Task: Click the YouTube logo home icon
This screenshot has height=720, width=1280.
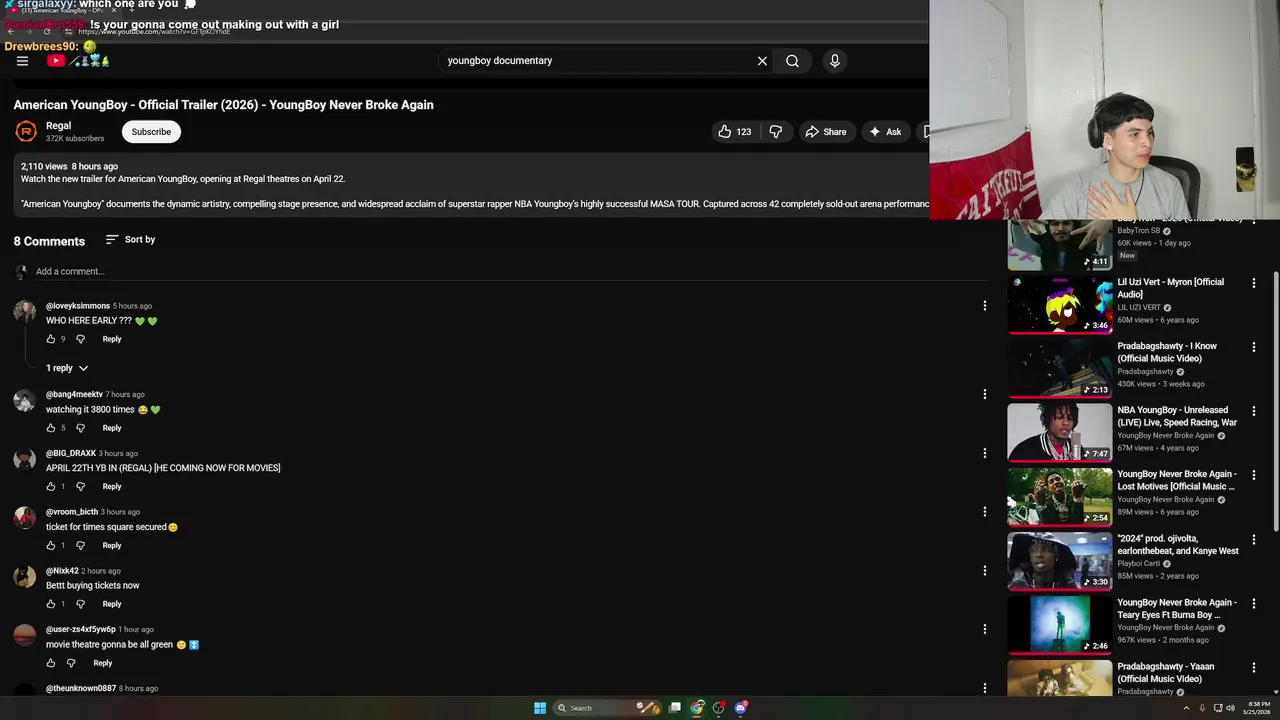Action: click(56, 61)
